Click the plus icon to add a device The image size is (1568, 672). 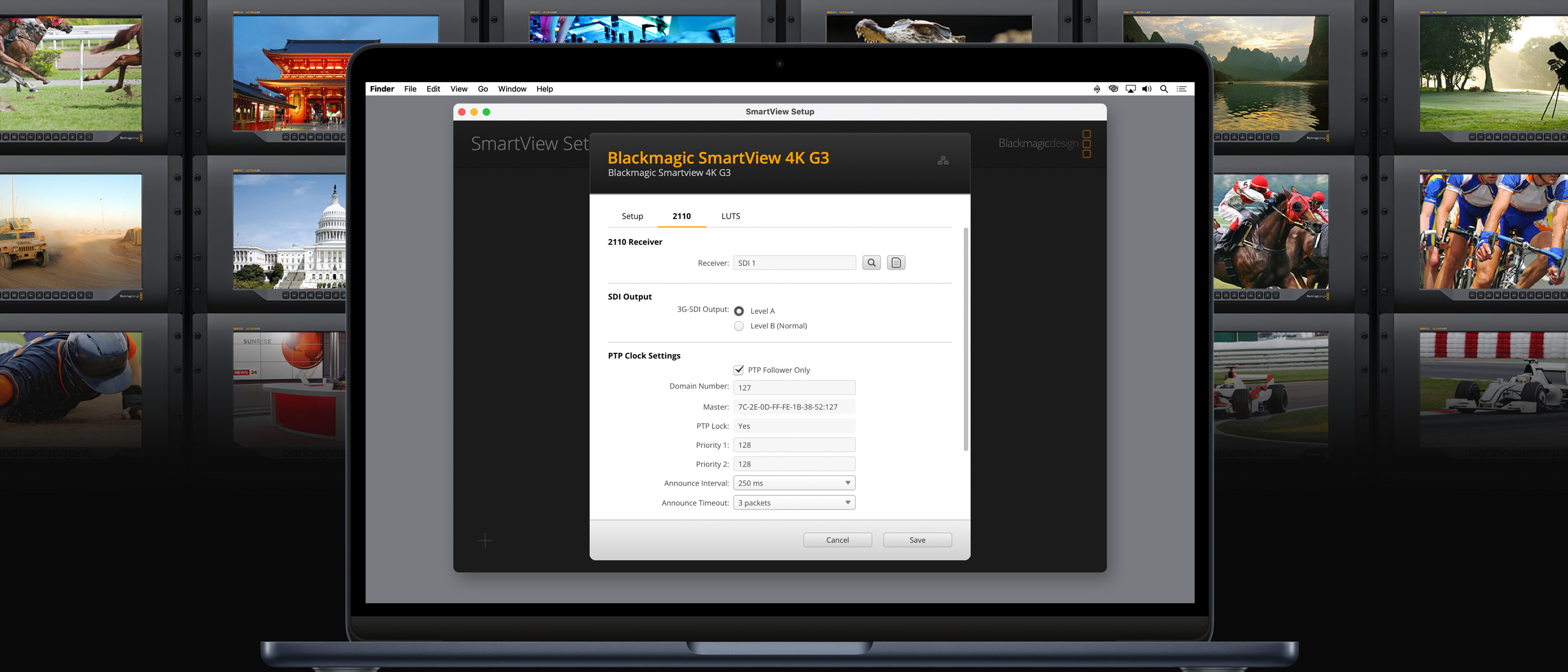click(x=485, y=541)
